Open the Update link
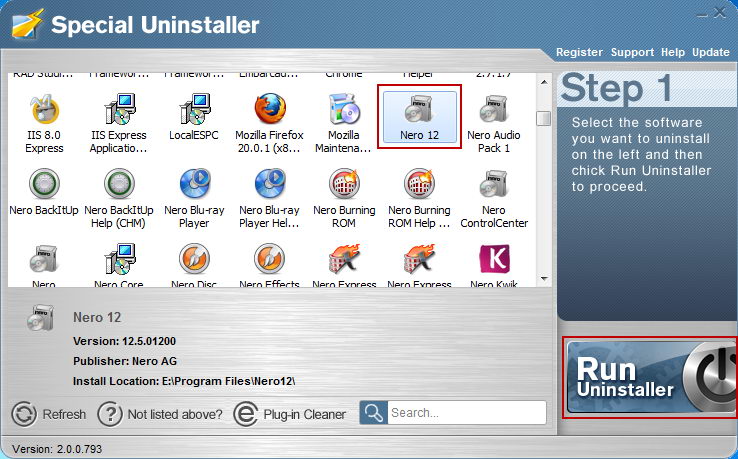738x459 pixels. pyautogui.click(x=711, y=52)
